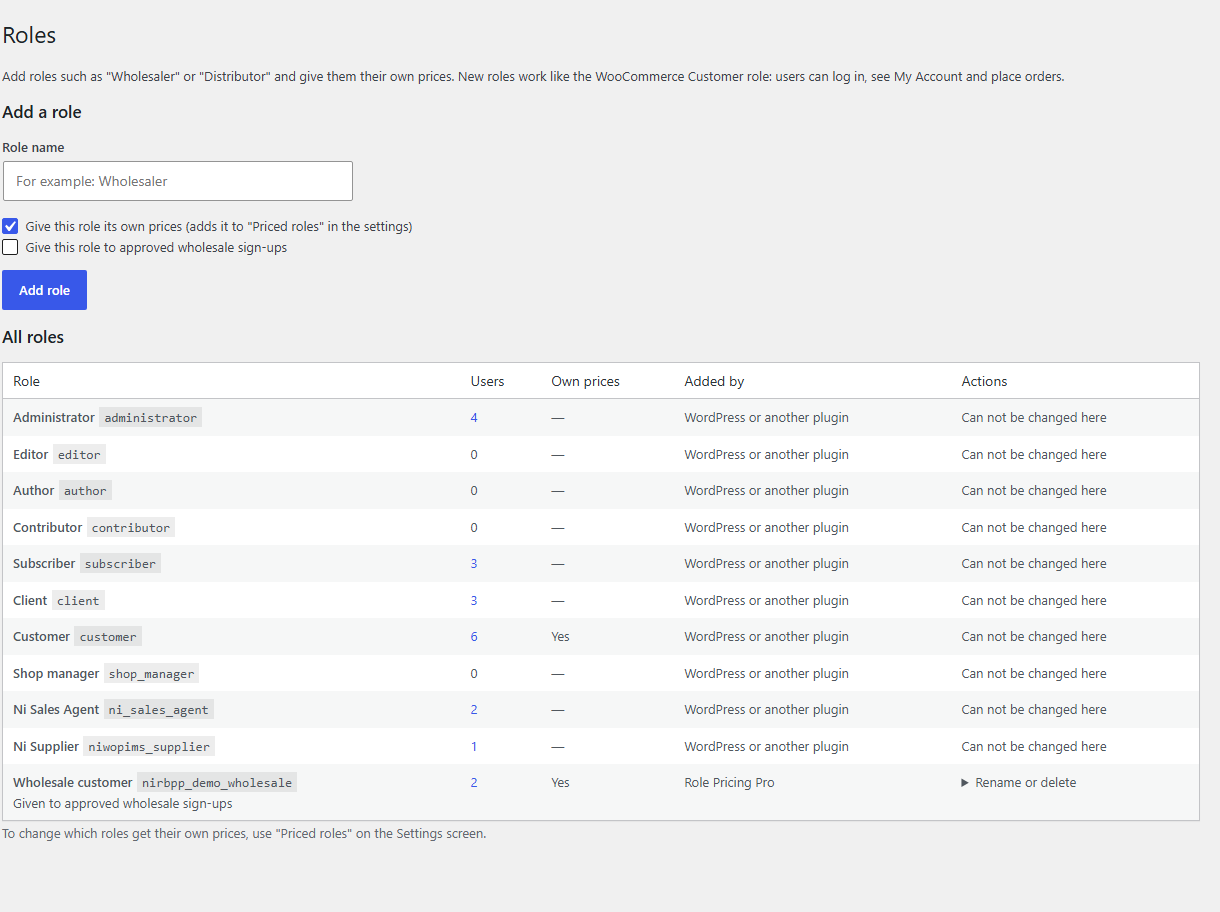Click the Priced roles footnote below table
This screenshot has height=912, width=1220.
coord(244,833)
